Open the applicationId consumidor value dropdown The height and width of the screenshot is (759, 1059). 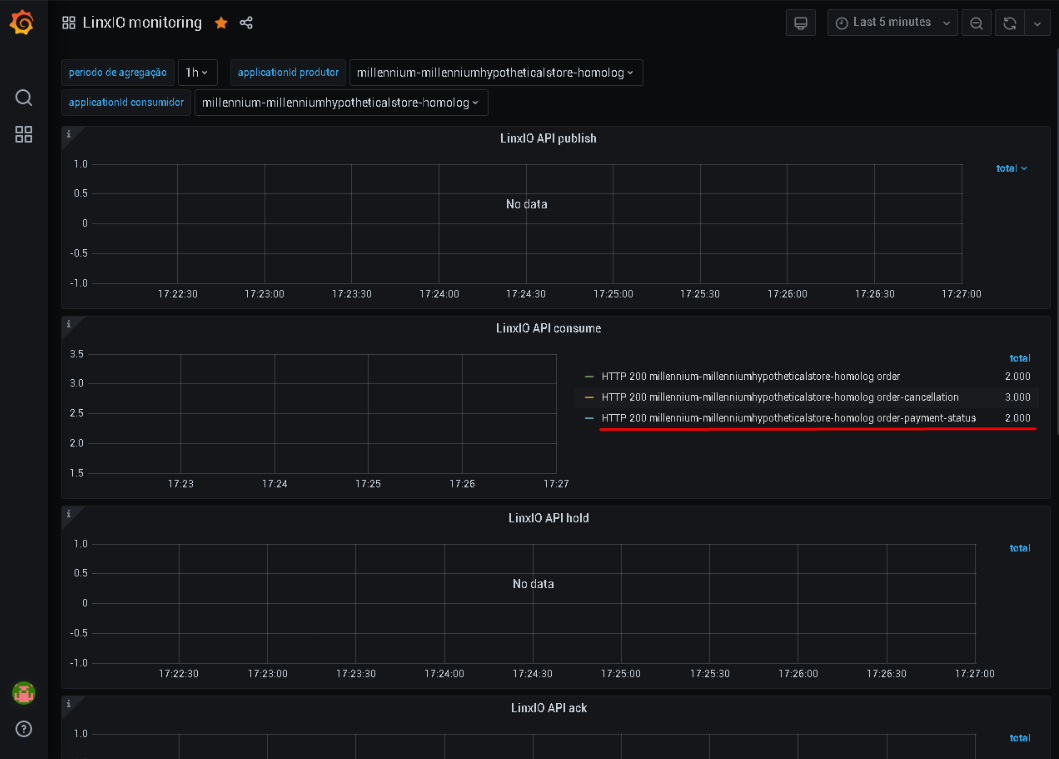pyautogui.click(x=341, y=103)
